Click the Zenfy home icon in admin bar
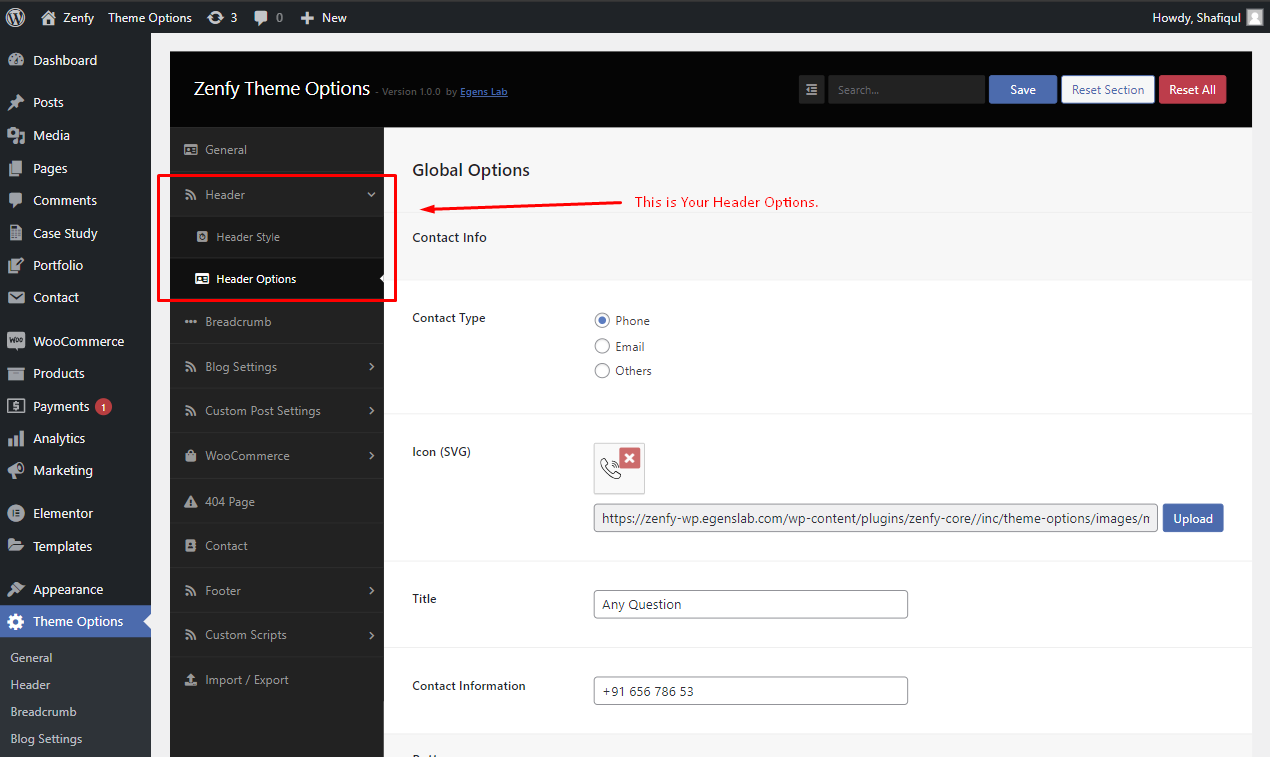Screen dimensions: 1270x757 pyautogui.click(x=49, y=17)
